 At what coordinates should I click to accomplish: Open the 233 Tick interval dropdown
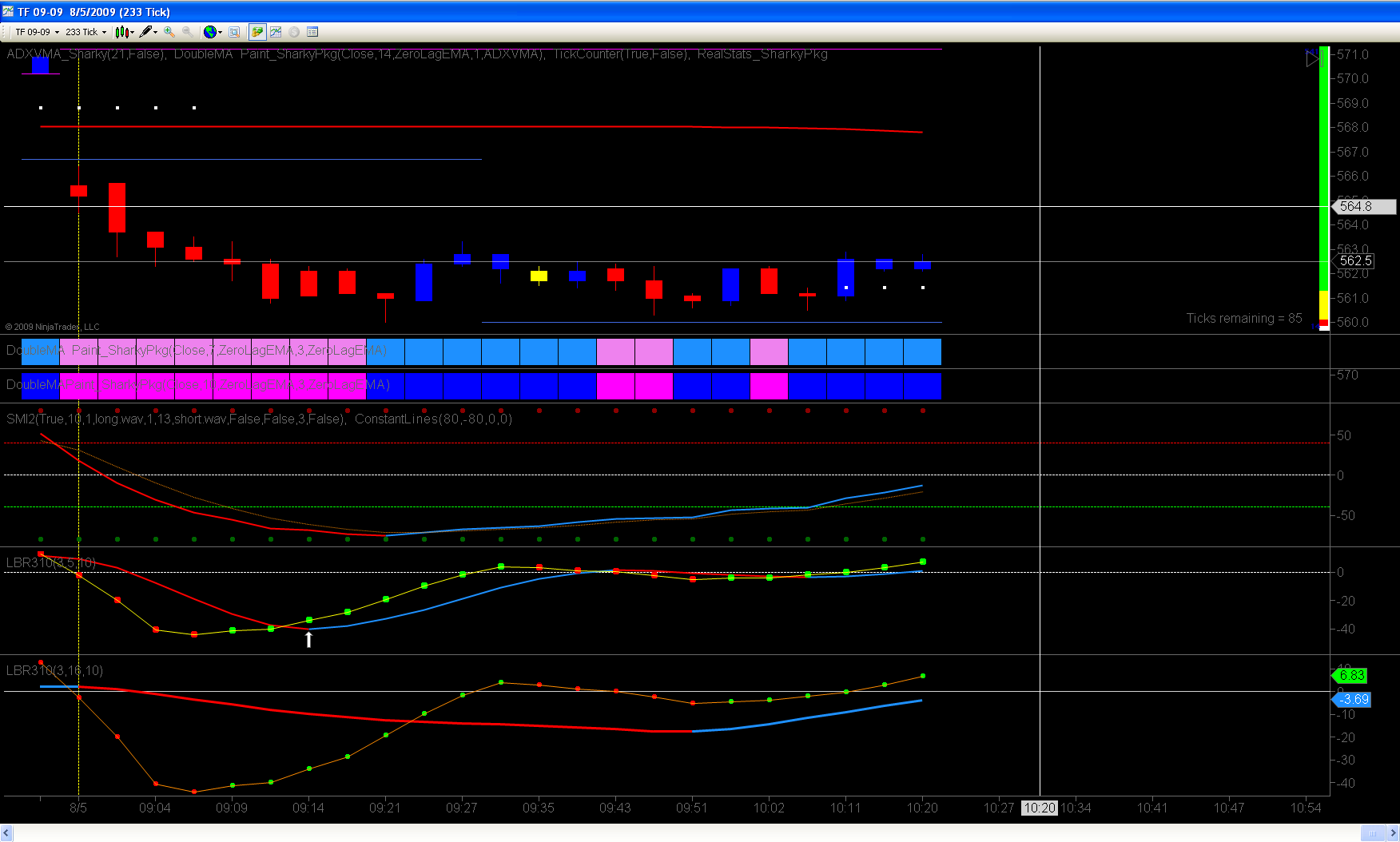[86, 32]
